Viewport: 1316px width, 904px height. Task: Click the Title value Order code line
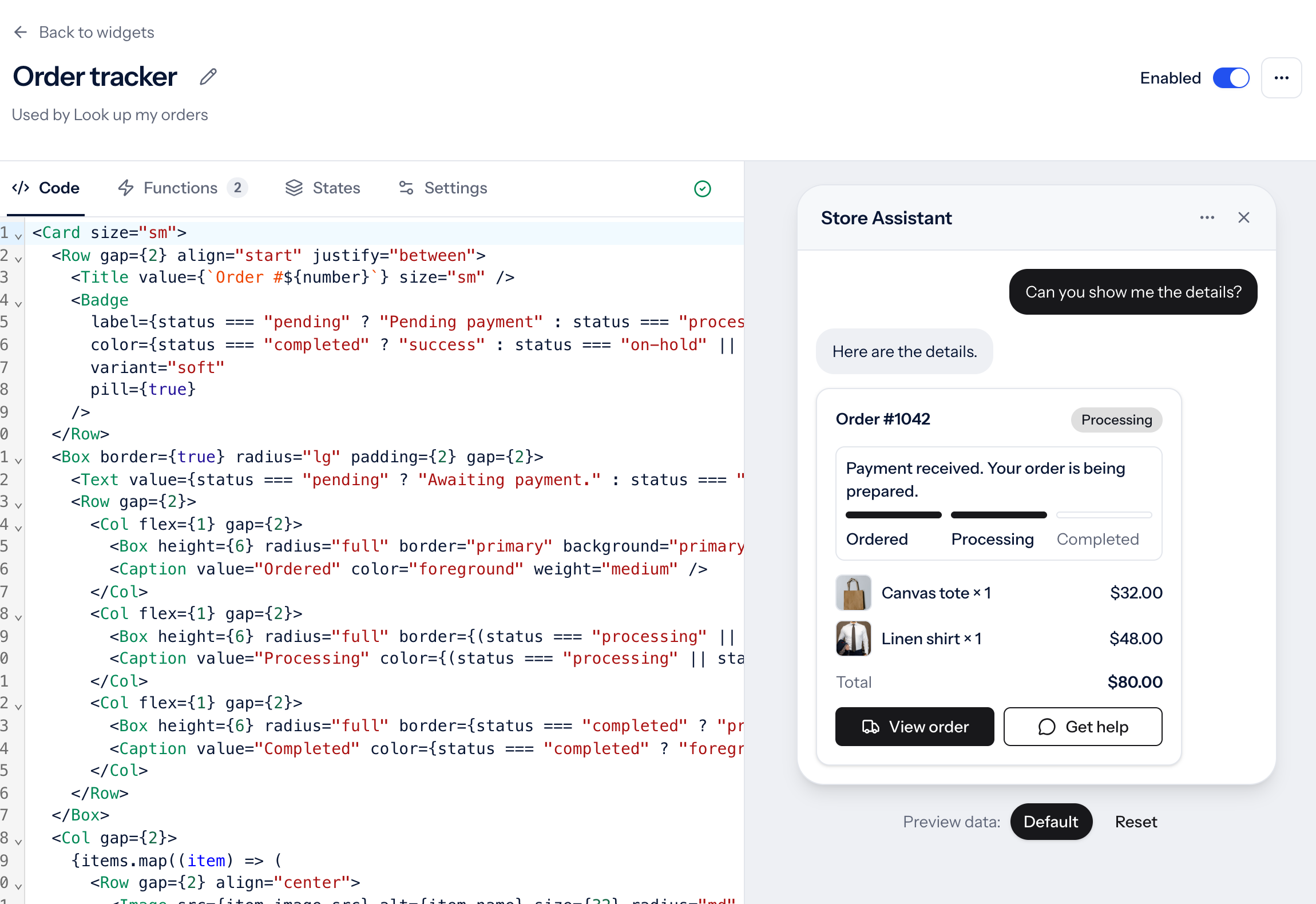[x=292, y=277]
